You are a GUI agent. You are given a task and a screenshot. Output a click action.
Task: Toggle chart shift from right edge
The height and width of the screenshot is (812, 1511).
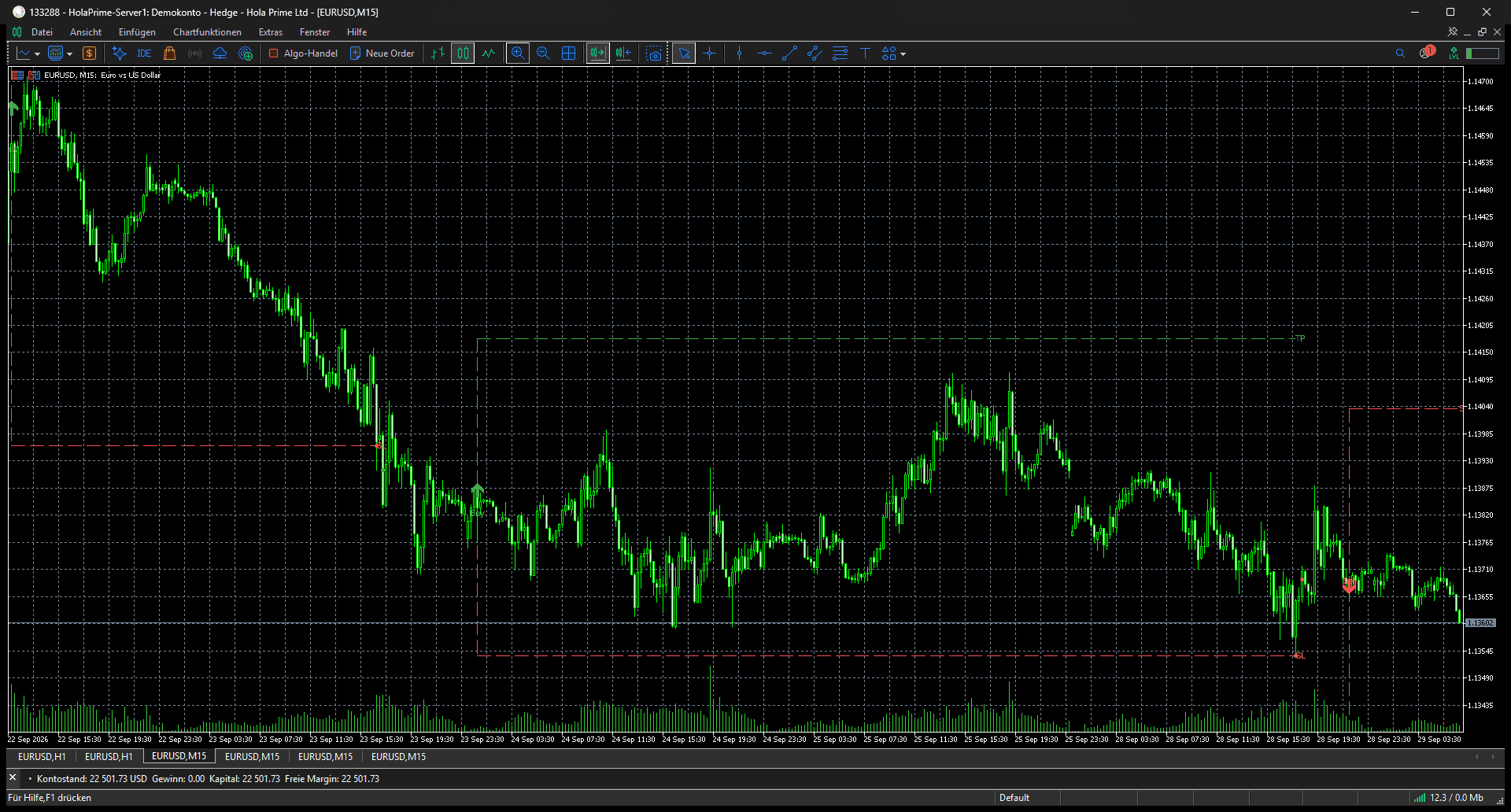coord(623,54)
